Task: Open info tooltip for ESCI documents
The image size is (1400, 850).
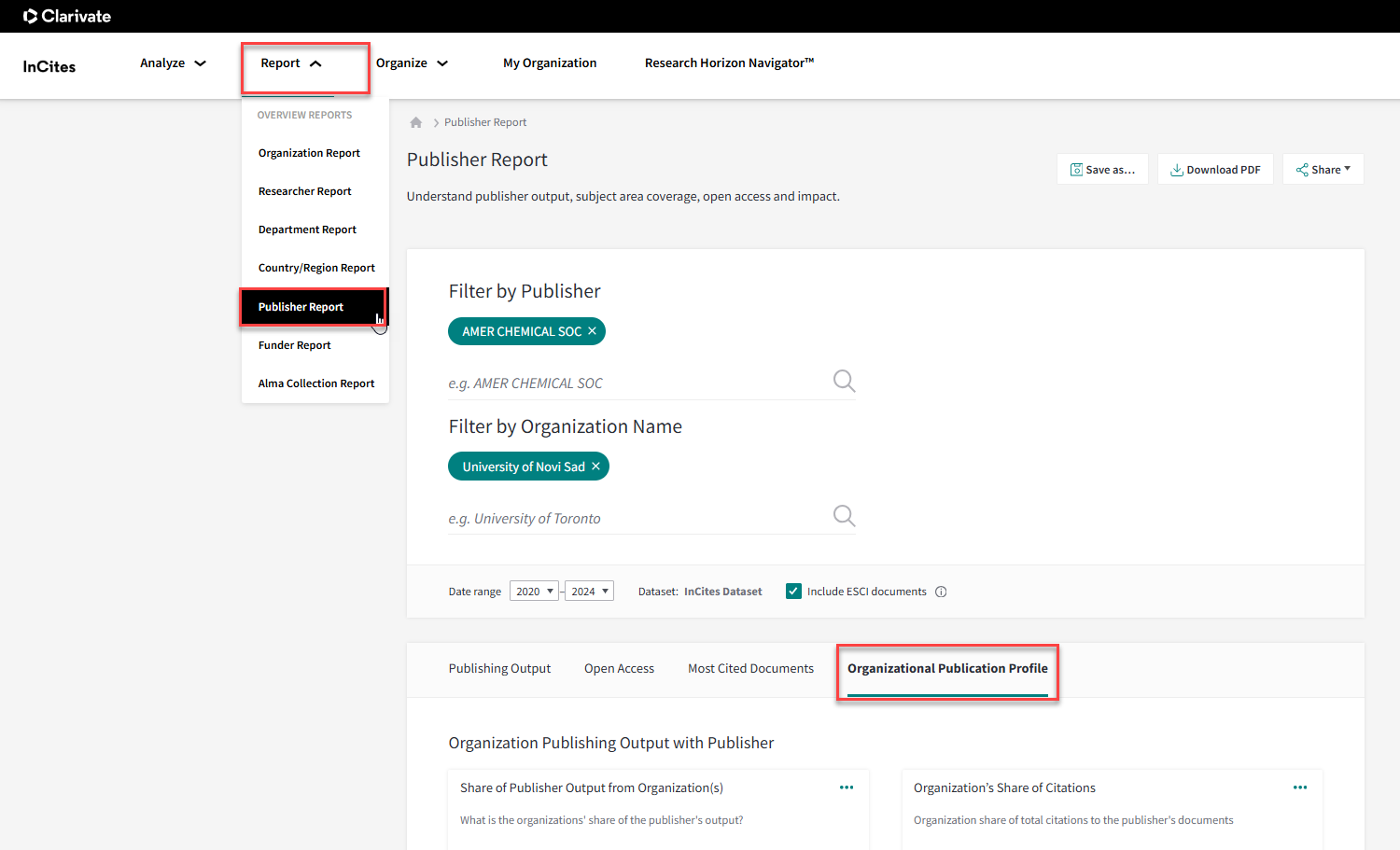Action: pos(941,592)
